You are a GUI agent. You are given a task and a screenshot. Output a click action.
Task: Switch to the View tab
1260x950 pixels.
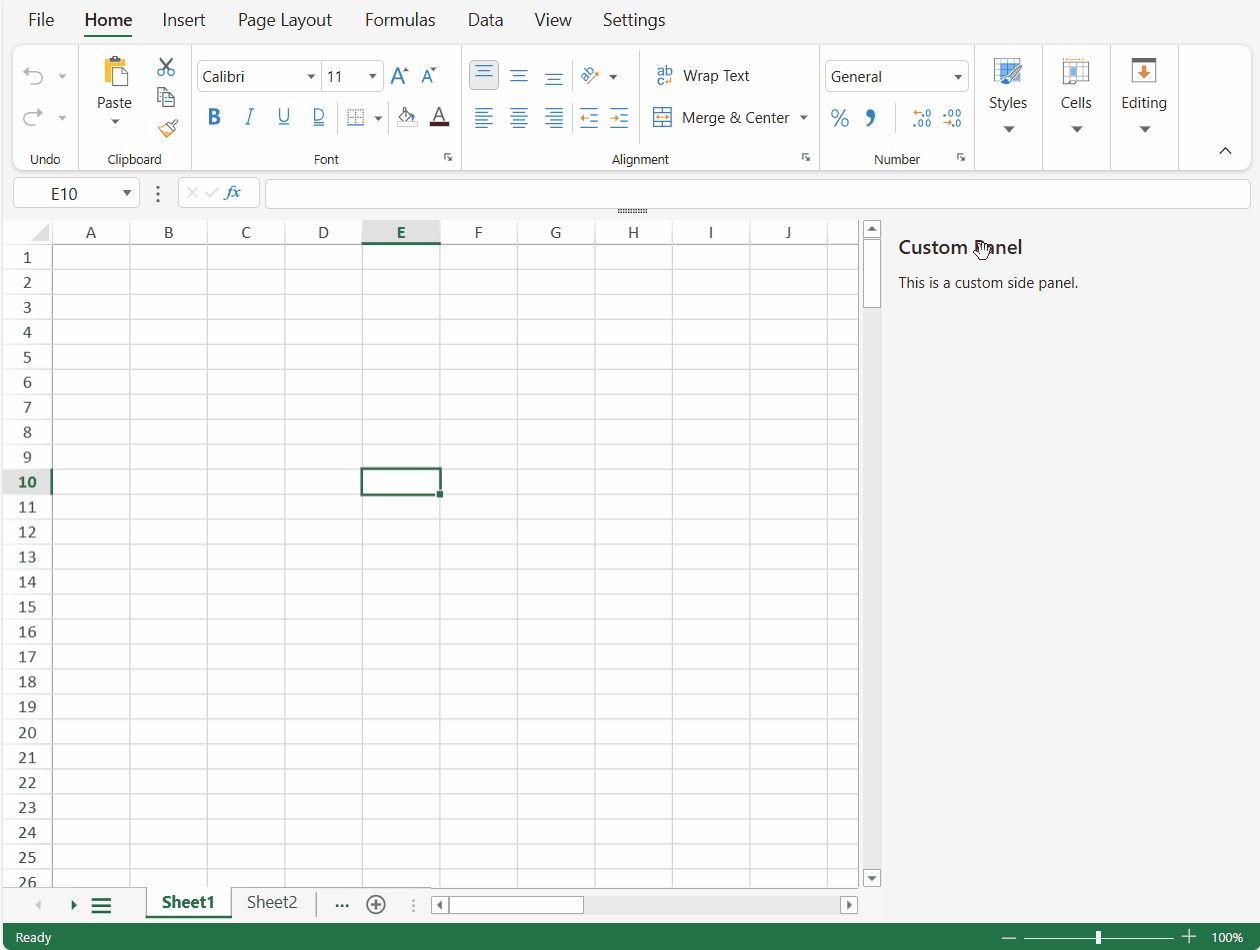tap(553, 20)
